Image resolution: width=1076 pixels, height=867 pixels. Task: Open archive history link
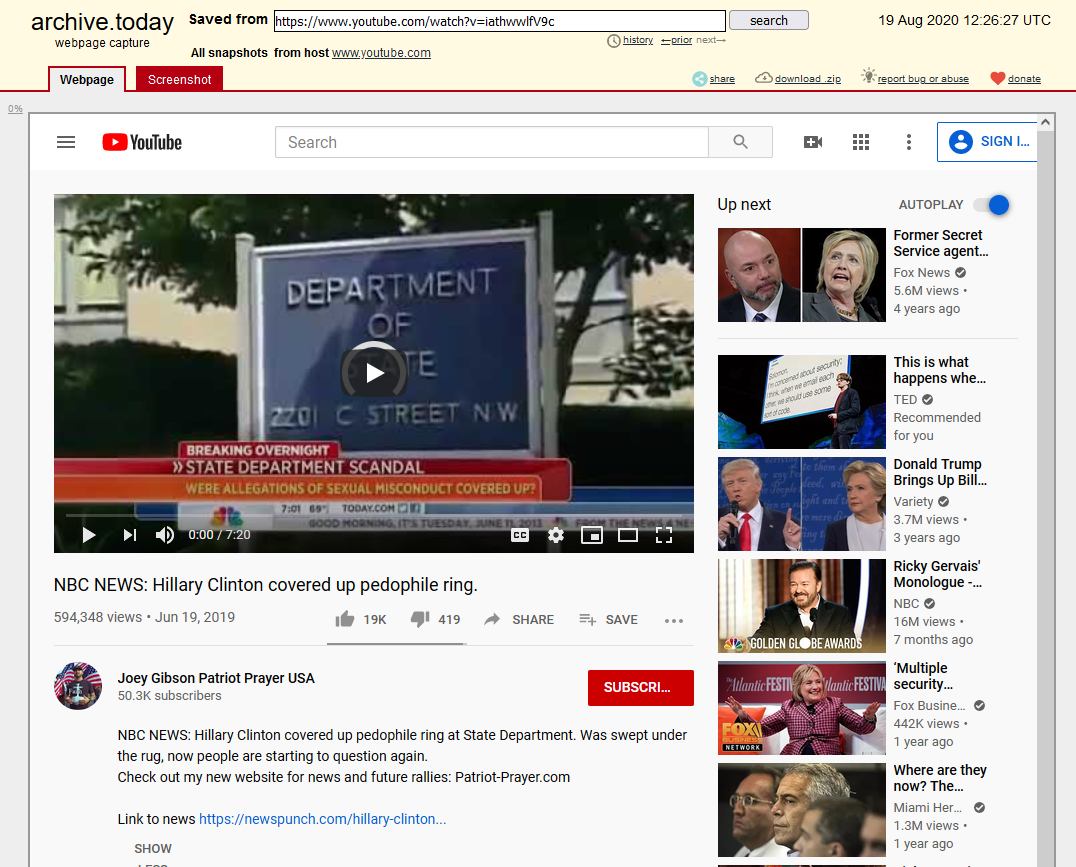point(638,40)
